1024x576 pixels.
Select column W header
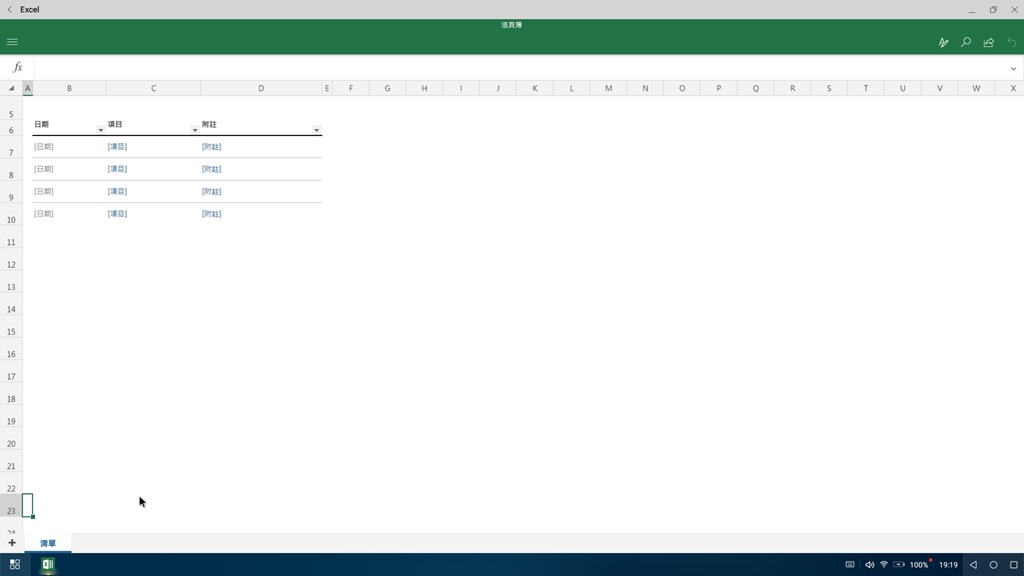coord(976,88)
